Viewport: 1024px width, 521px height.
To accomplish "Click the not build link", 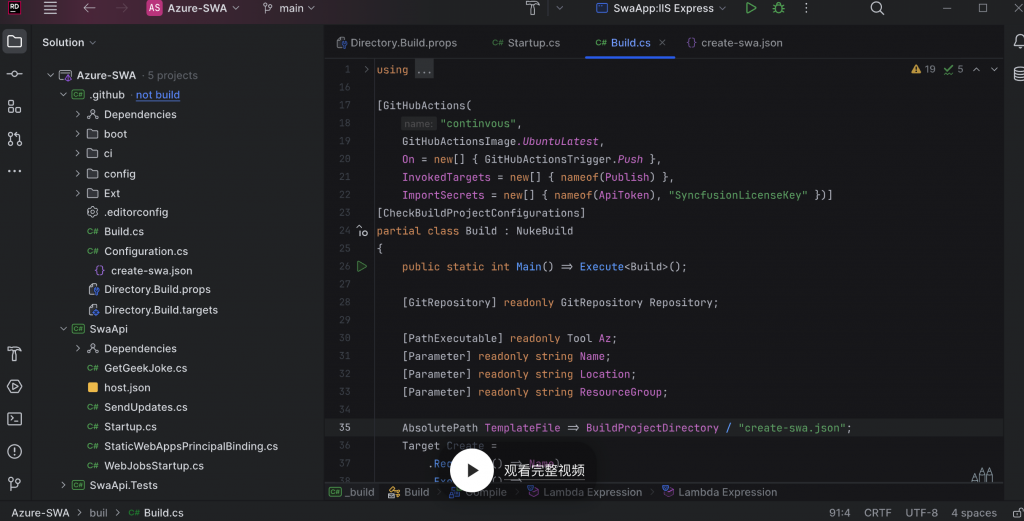I will [157, 95].
